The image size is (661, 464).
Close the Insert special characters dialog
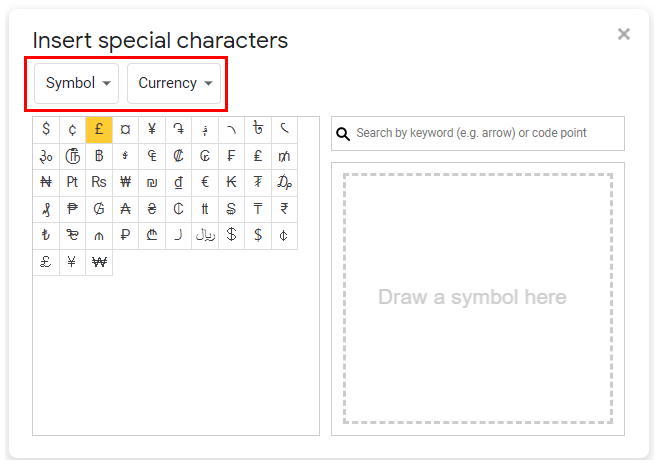pyautogui.click(x=624, y=34)
